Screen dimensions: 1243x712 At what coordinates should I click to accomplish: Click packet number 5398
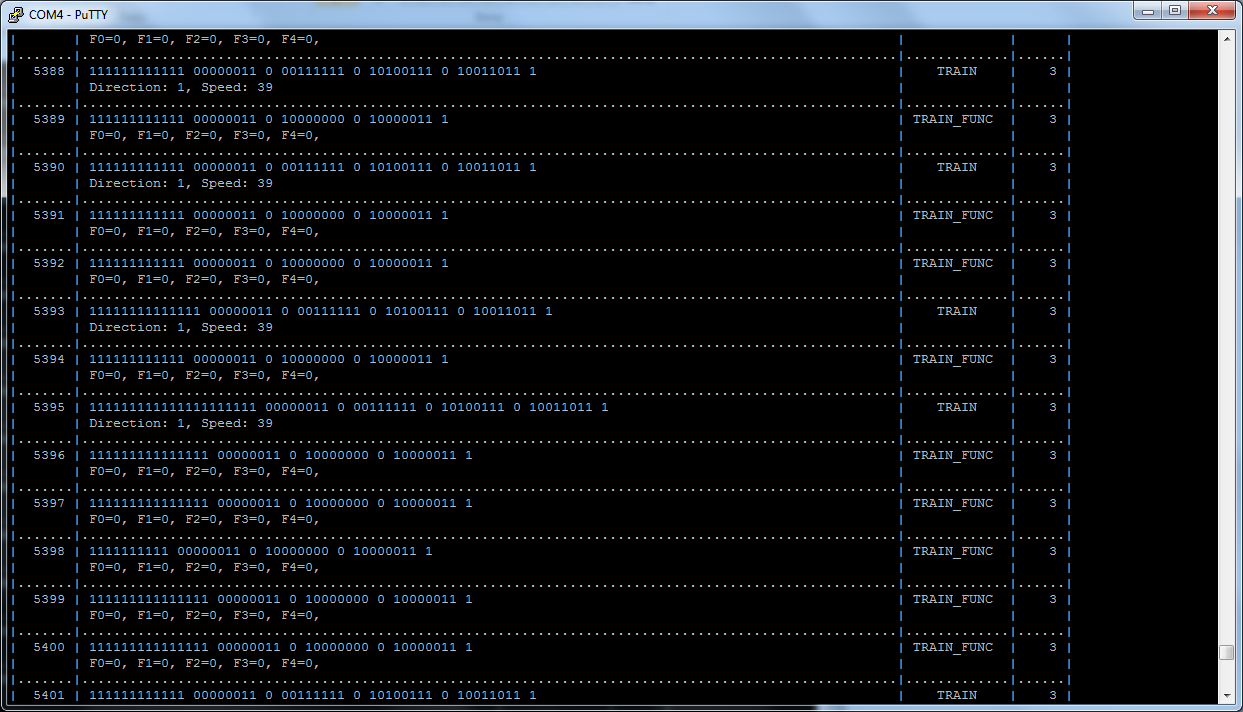point(49,552)
